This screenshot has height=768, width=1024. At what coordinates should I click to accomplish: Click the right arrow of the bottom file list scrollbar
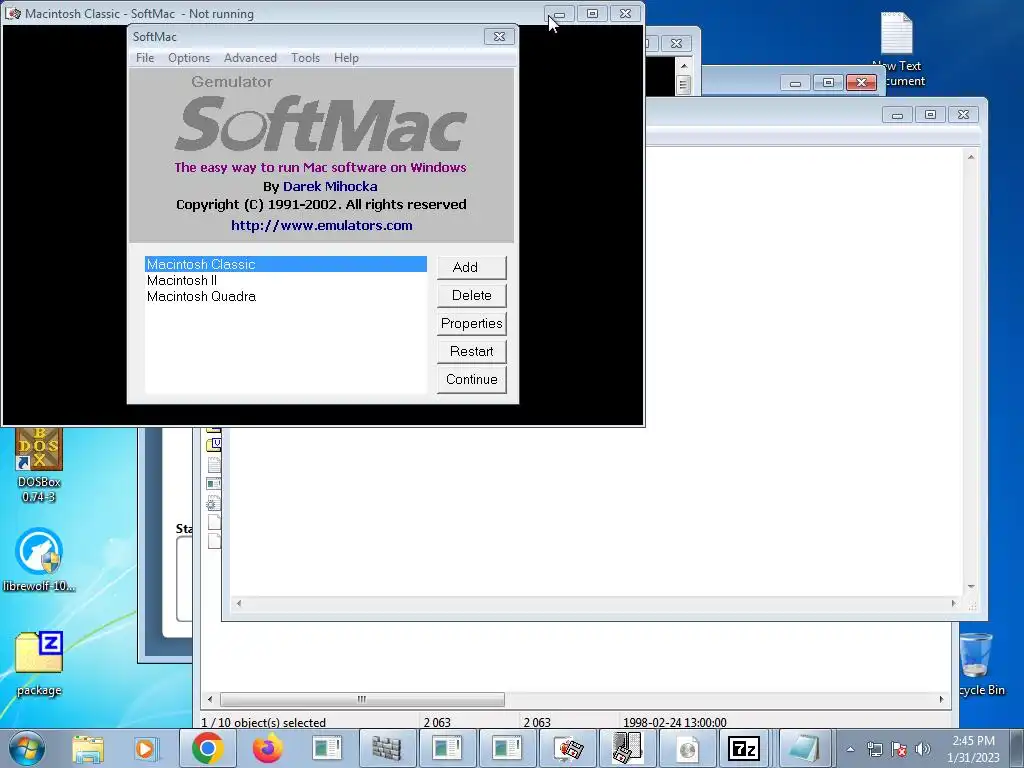(941, 699)
